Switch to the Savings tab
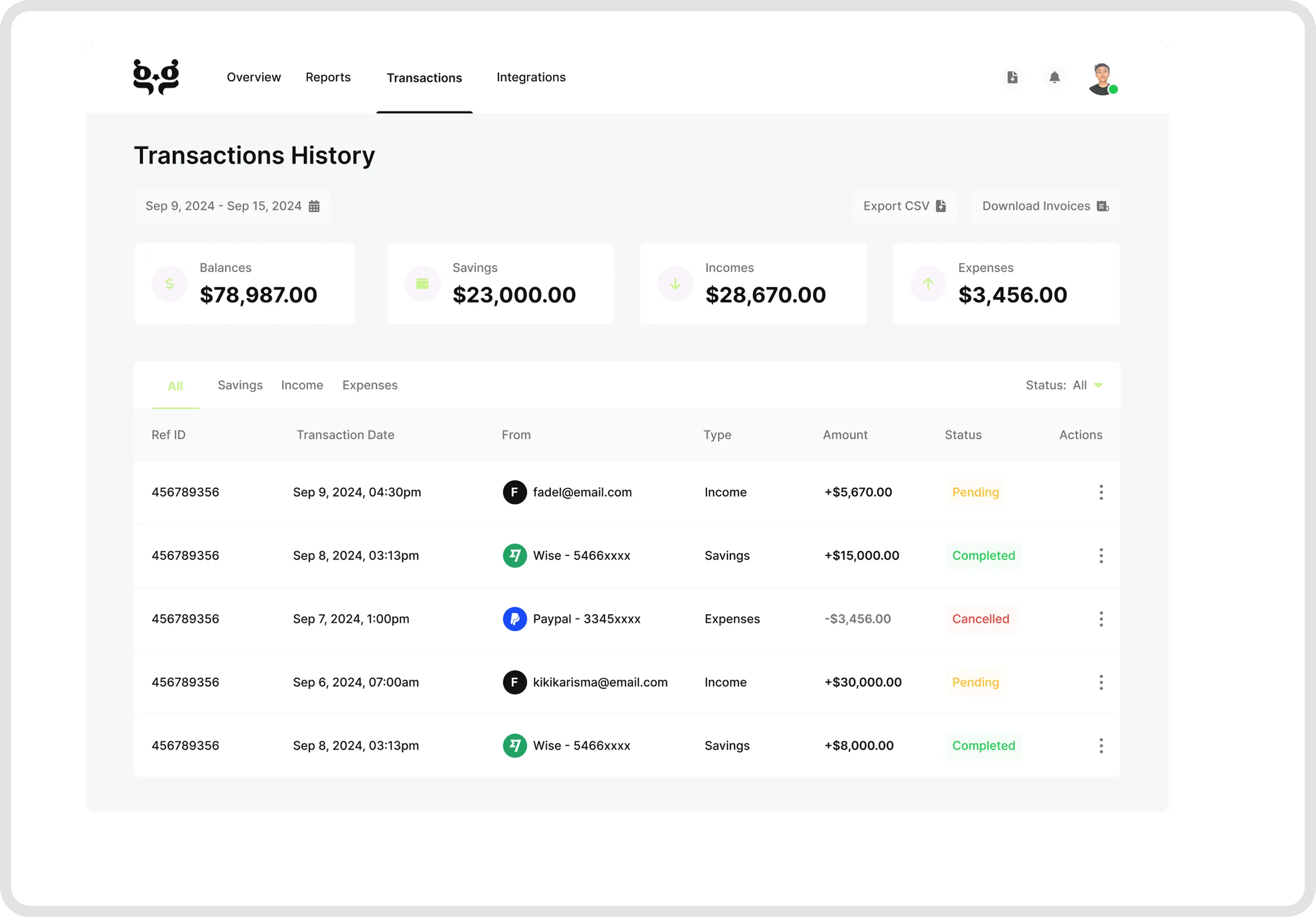This screenshot has height=917, width=1316. click(x=240, y=385)
